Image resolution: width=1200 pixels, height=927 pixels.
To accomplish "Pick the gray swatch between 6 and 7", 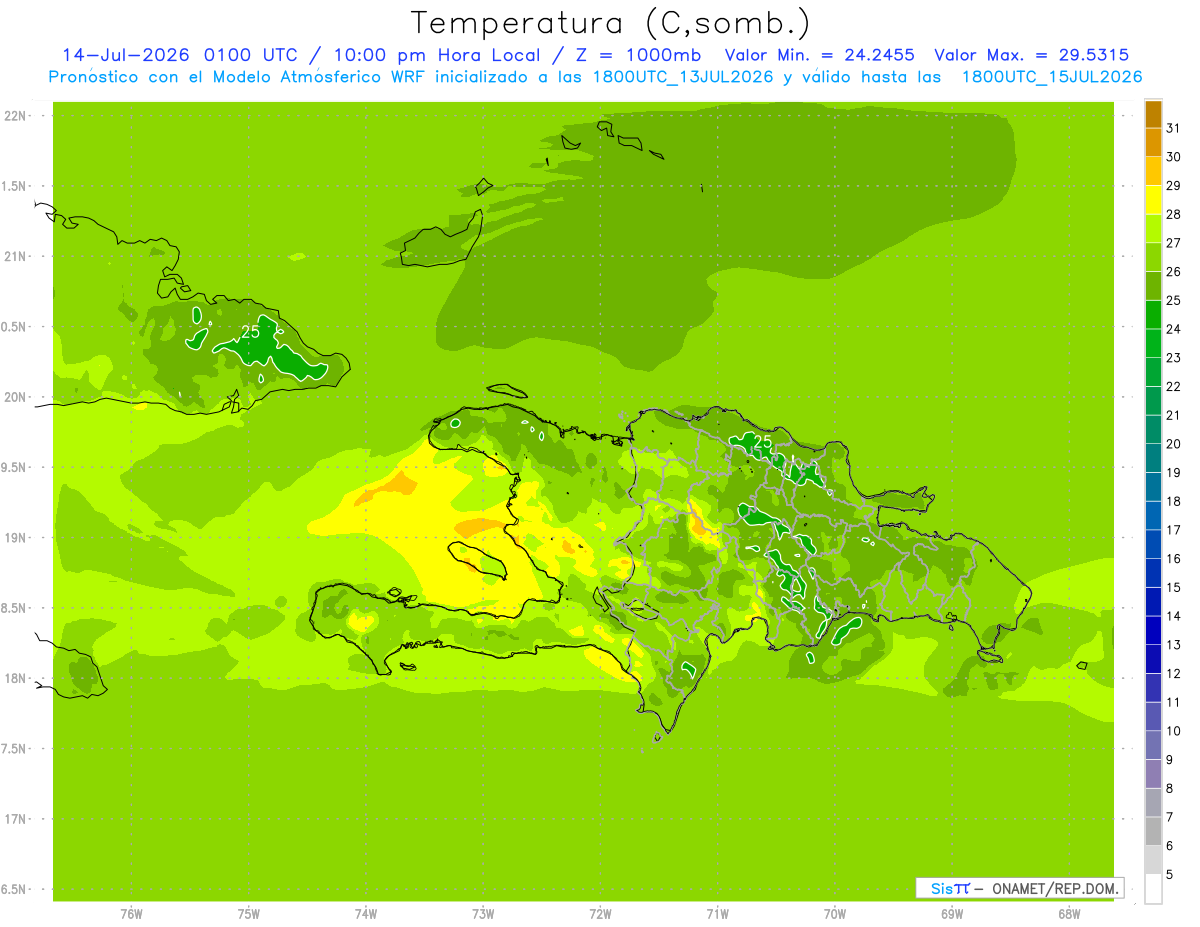I will 1153,832.
